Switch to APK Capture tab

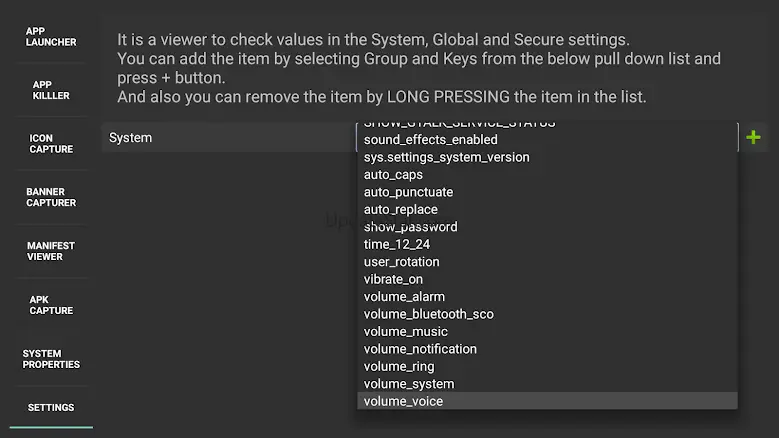[51, 305]
